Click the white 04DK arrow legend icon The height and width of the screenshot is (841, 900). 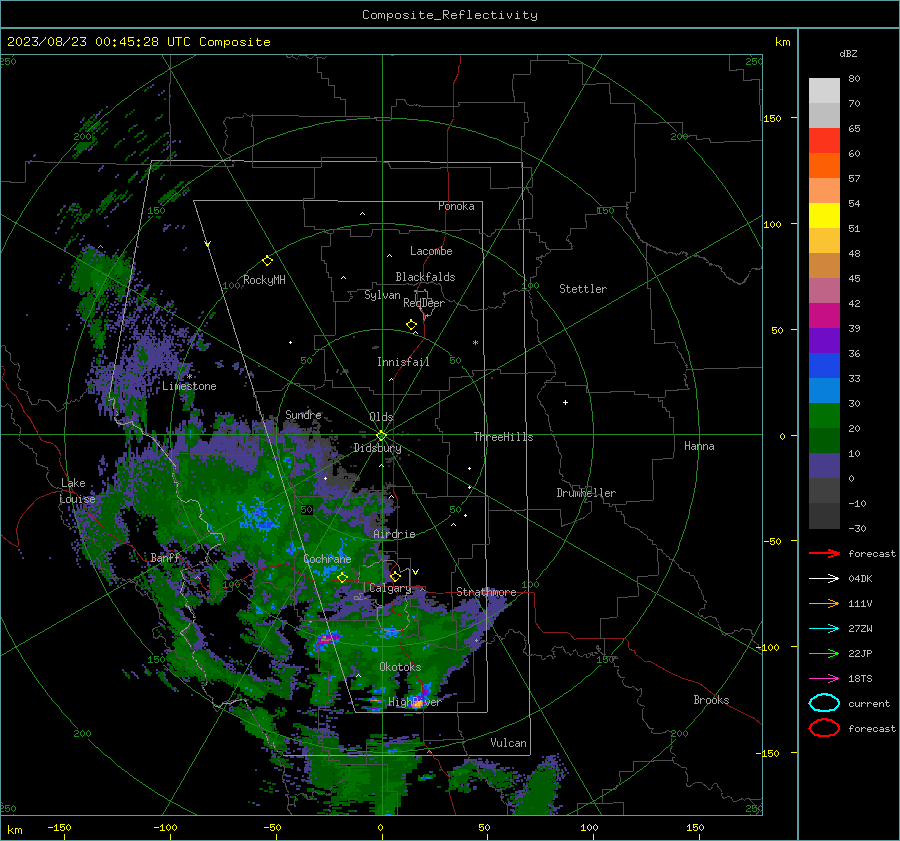coord(824,578)
